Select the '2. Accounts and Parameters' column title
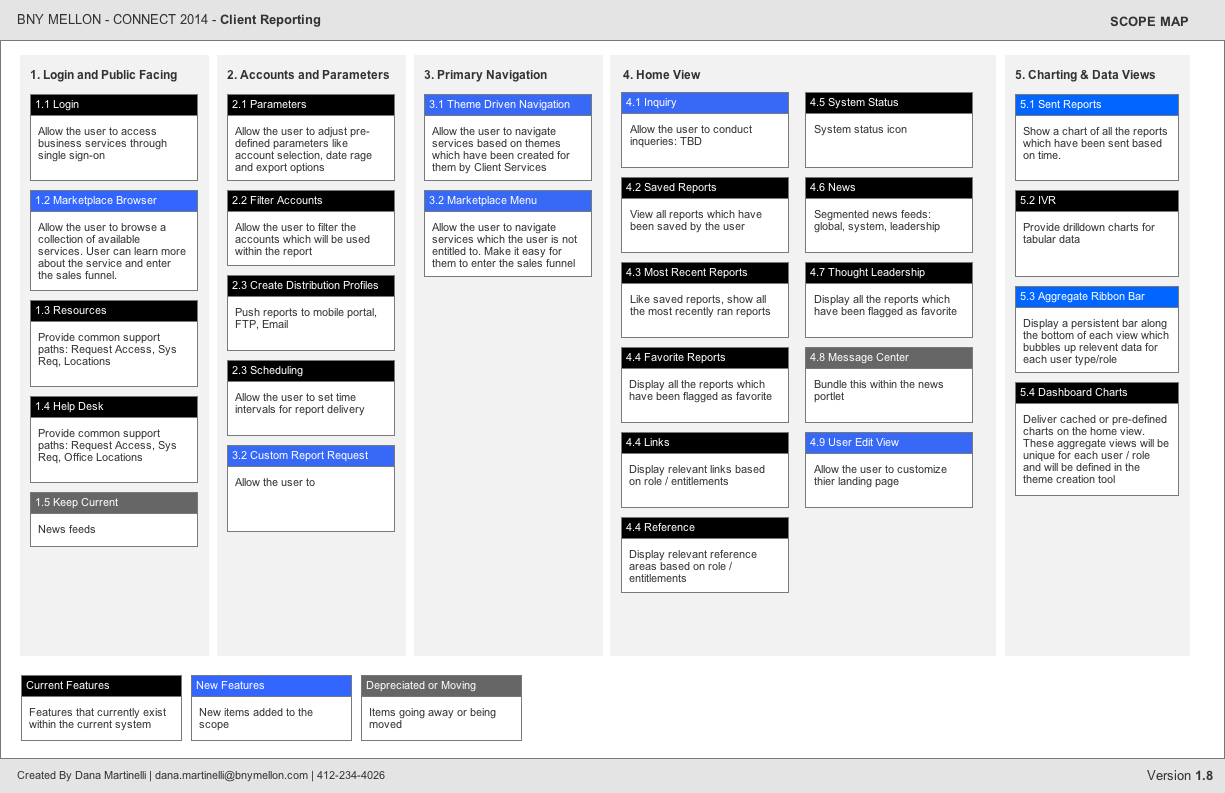The image size is (1225, 793). 308,75
